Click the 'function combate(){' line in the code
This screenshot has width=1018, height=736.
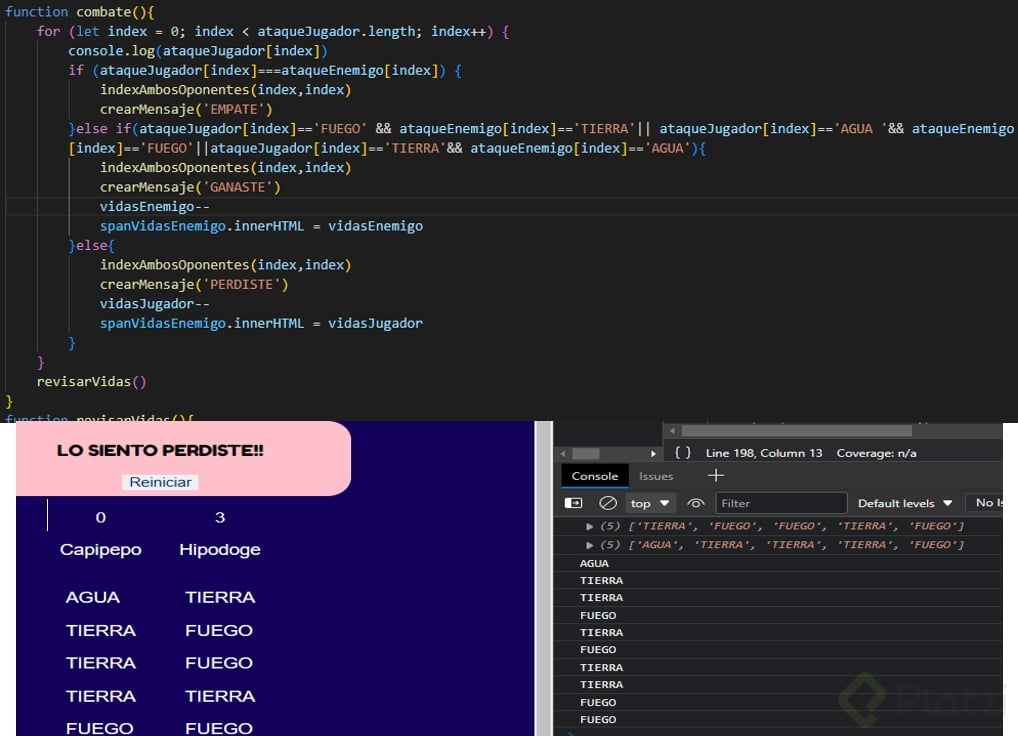coord(79,12)
